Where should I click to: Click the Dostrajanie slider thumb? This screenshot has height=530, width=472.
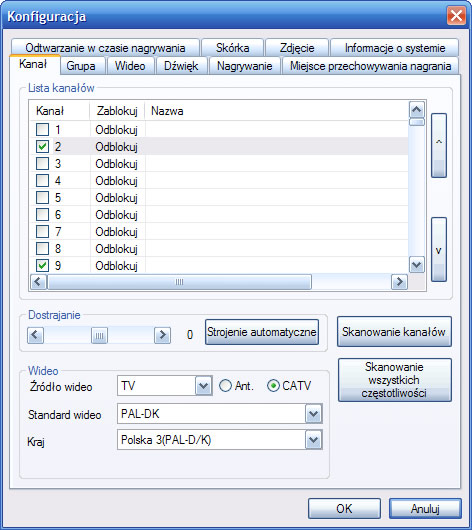coord(99,335)
